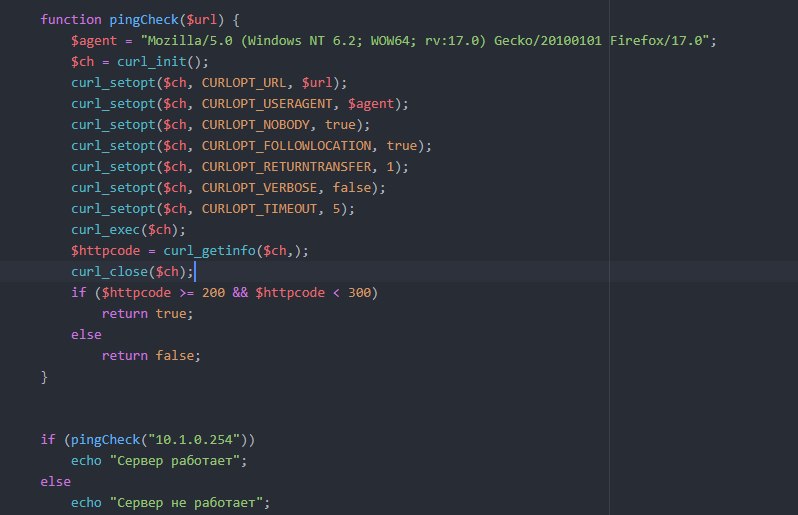Viewport: 798px width, 515px height.
Task: Click CURLOPT_FOLLOWLOCATION constant
Action: (286, 146)
